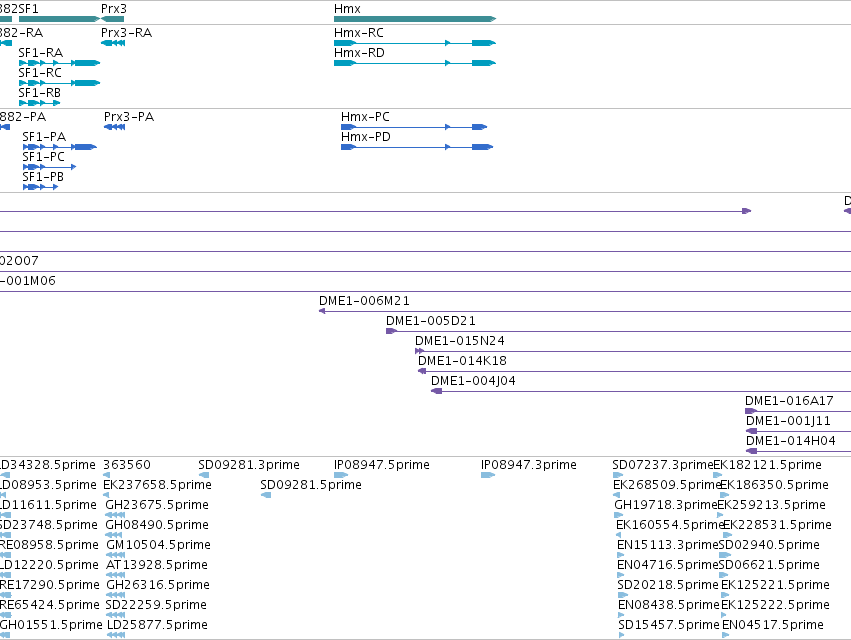Open EST EK186350.5prime
The width and height of the screenshot is (851, 640).
[x=774, y=485]
